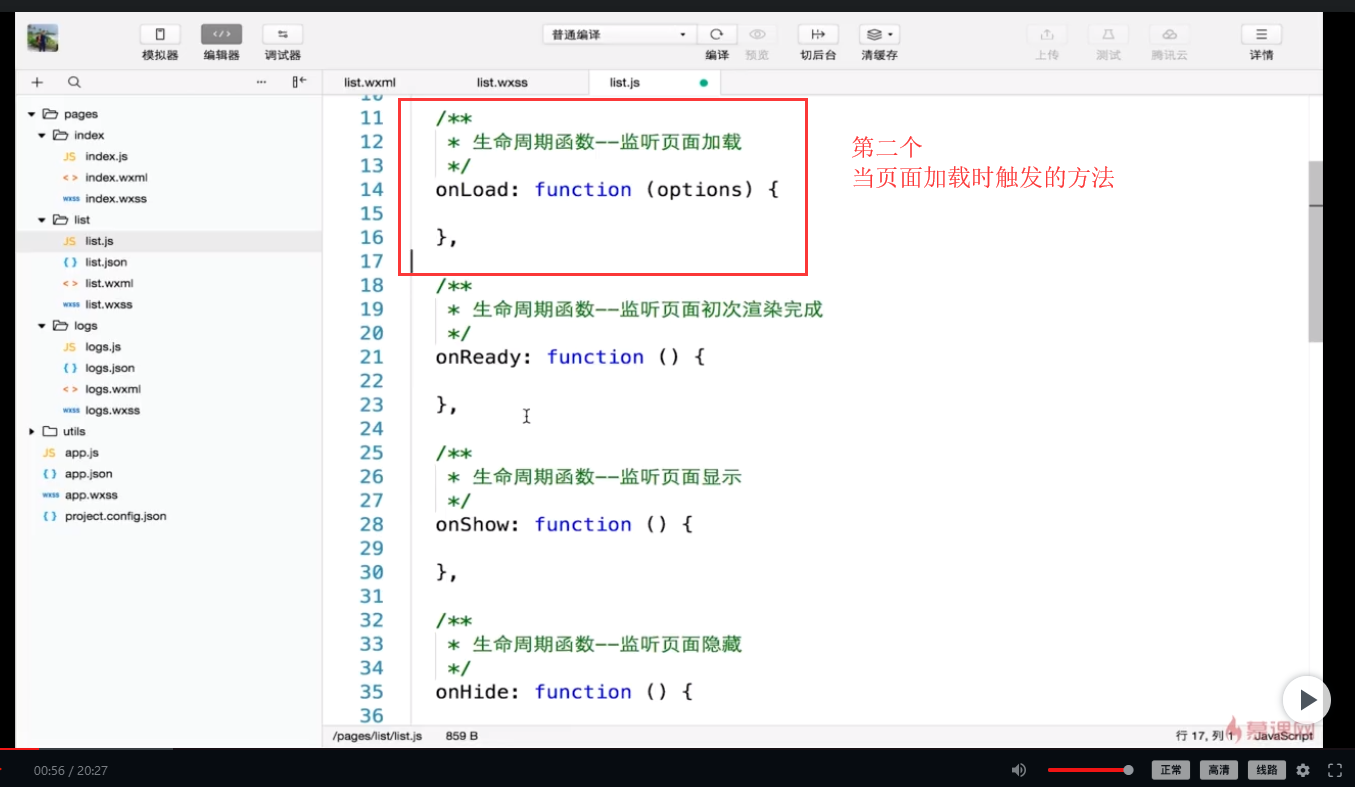This screenshot has width=1355, height=787.
Task: Collapse the list folder
Action: pyautogui.click(x=42, y=220)
